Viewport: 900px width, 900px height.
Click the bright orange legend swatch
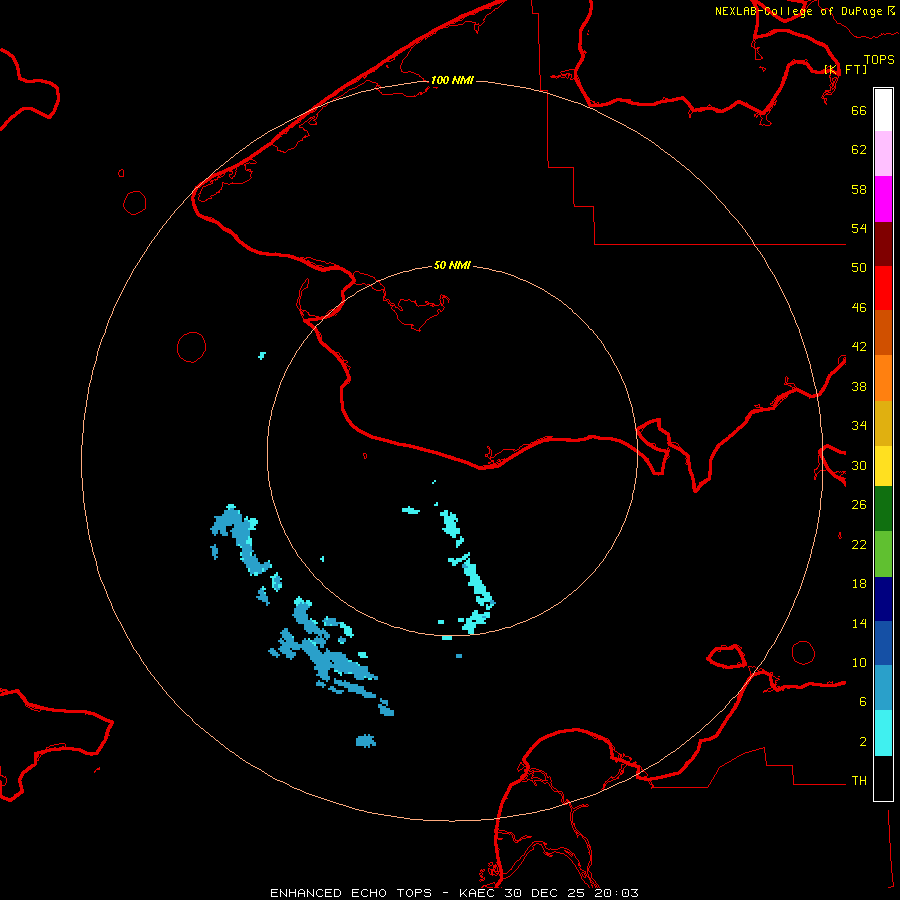(x=883, y=378)
